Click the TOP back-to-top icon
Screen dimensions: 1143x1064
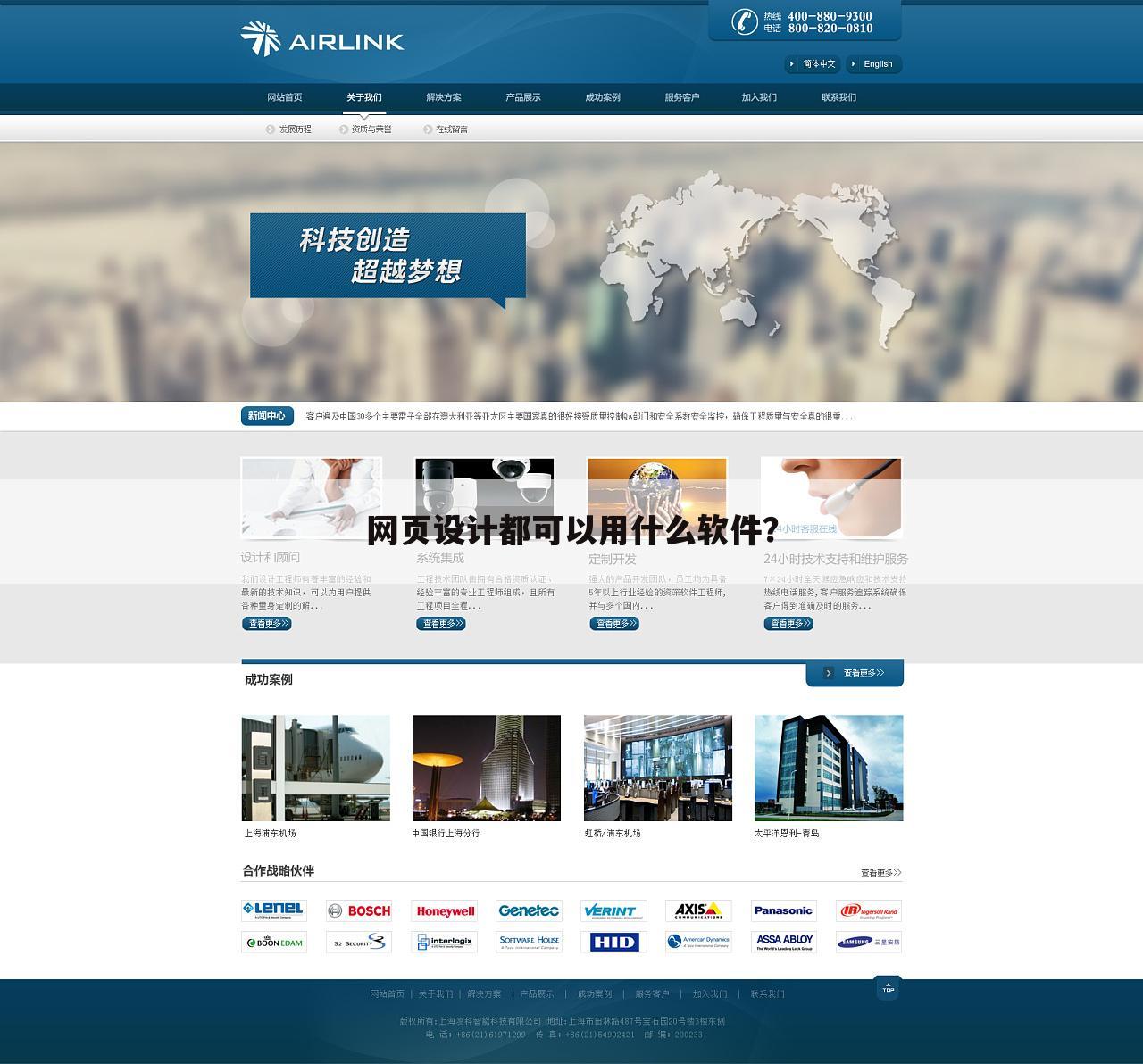point(888,988)
